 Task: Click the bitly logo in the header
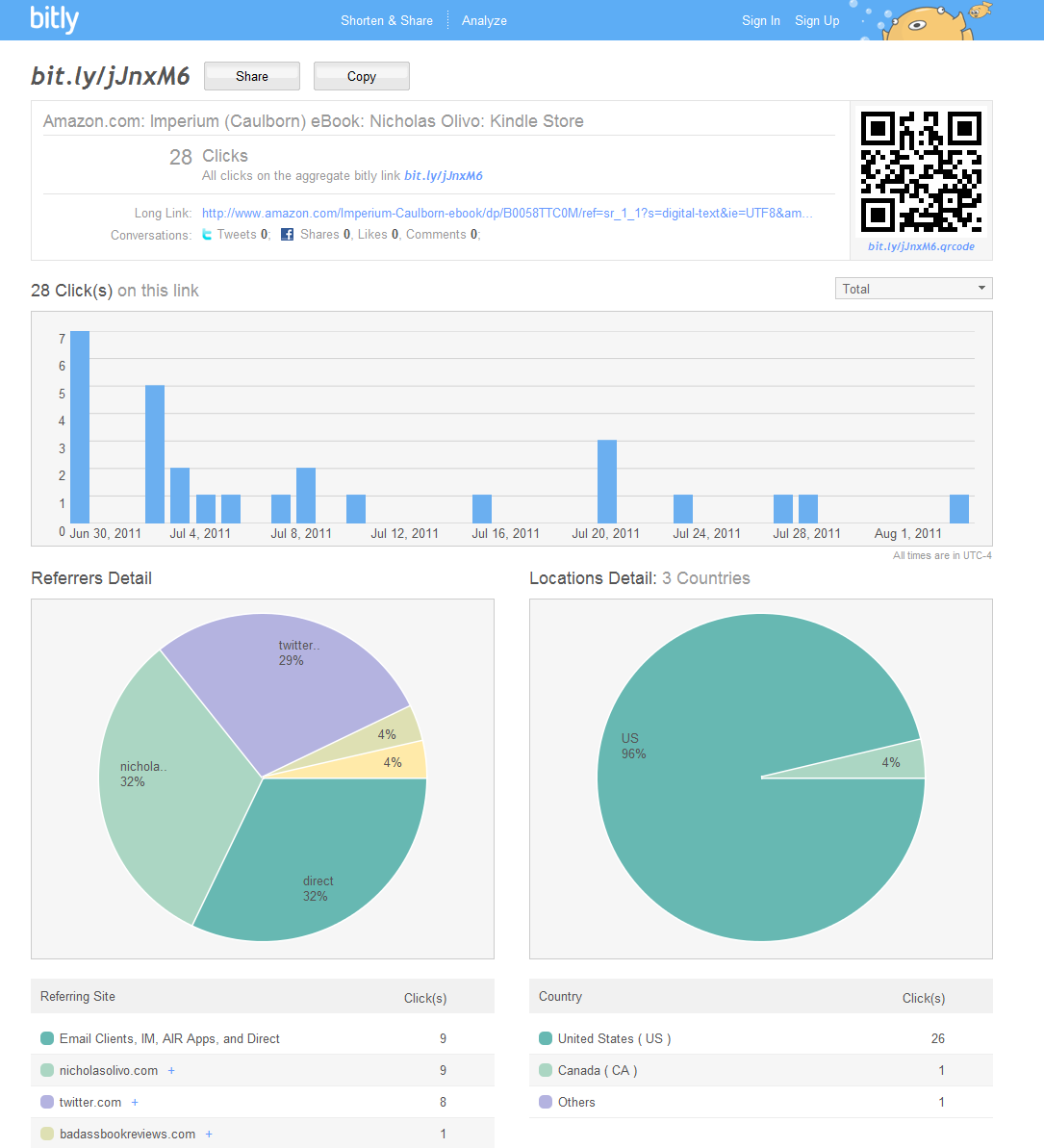[54, 20]
